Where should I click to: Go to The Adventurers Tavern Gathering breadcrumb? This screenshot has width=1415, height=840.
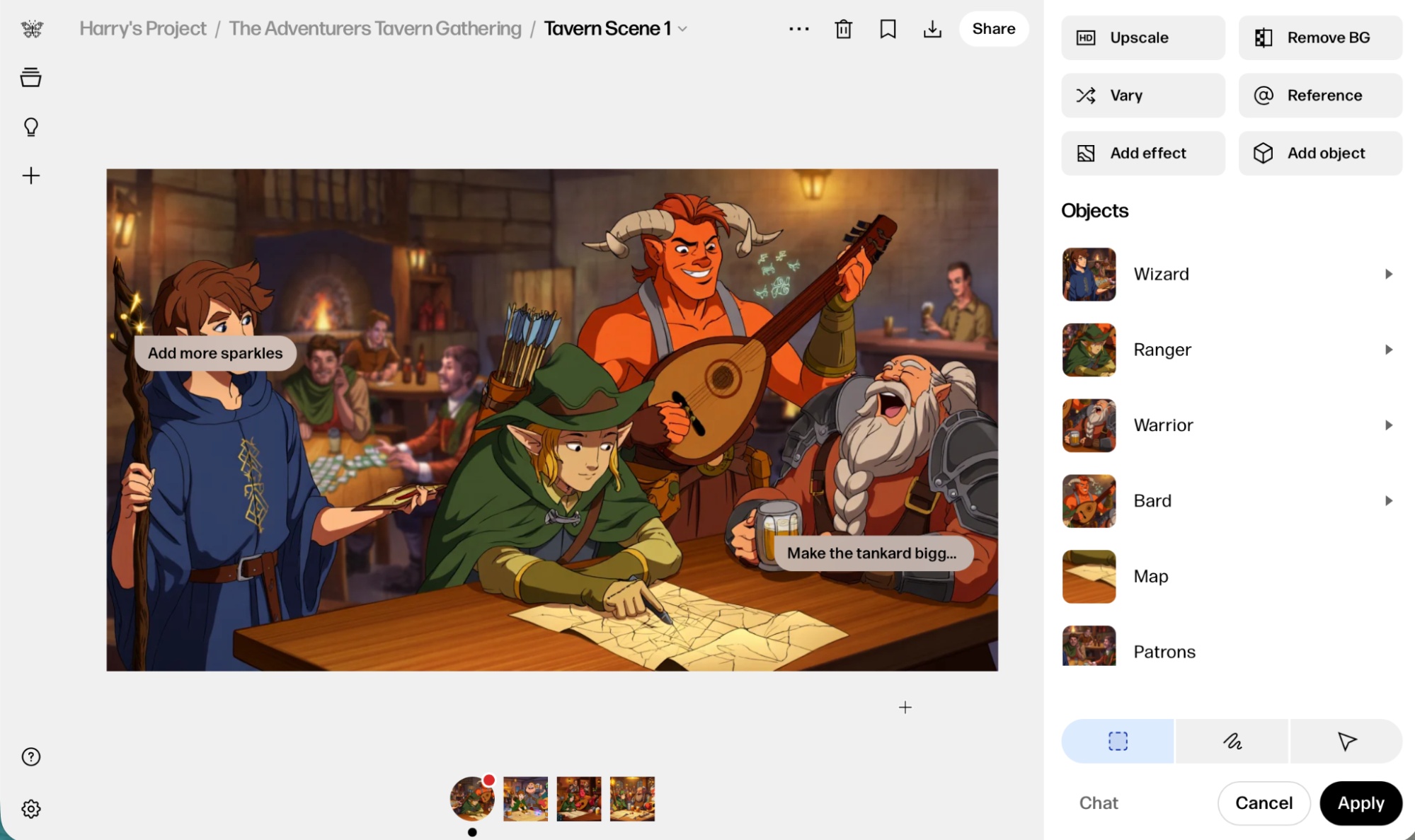coord(374,29)
